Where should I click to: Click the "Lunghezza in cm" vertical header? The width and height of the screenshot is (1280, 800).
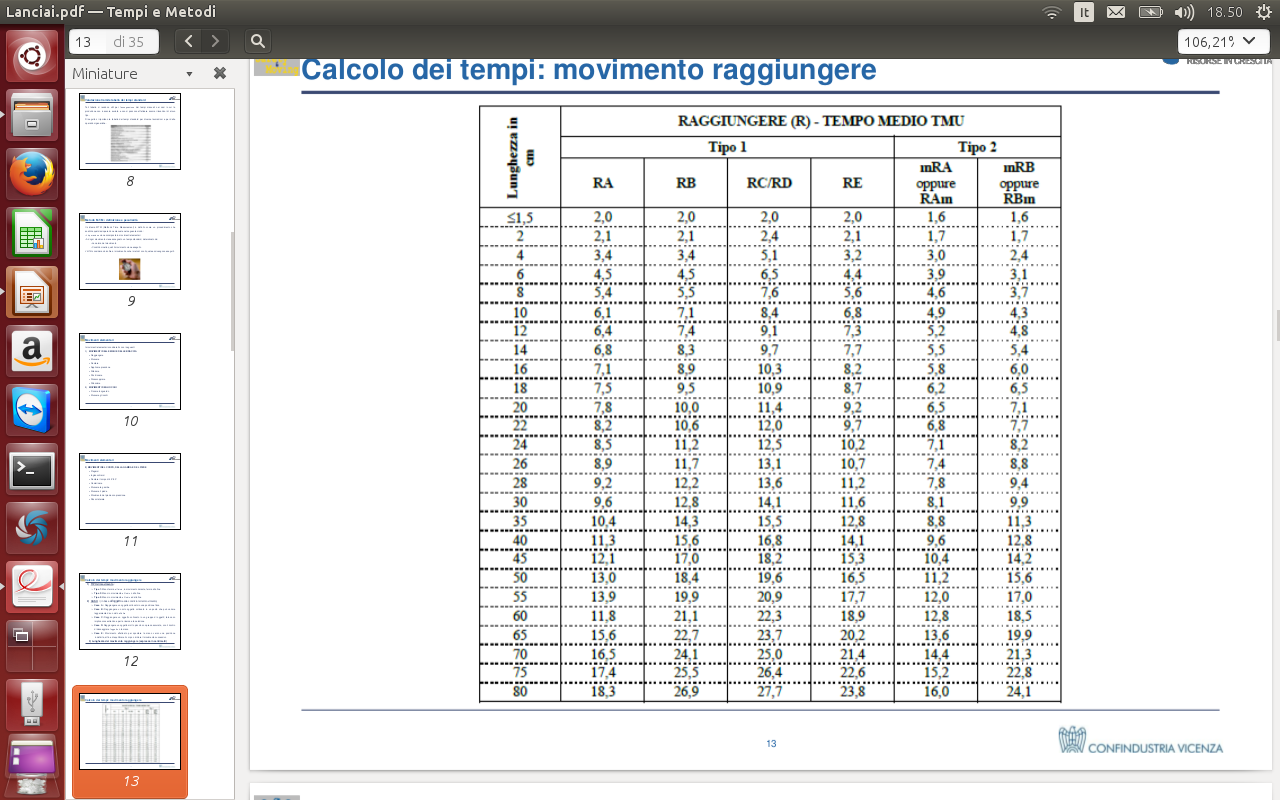(x=519, y=157)
